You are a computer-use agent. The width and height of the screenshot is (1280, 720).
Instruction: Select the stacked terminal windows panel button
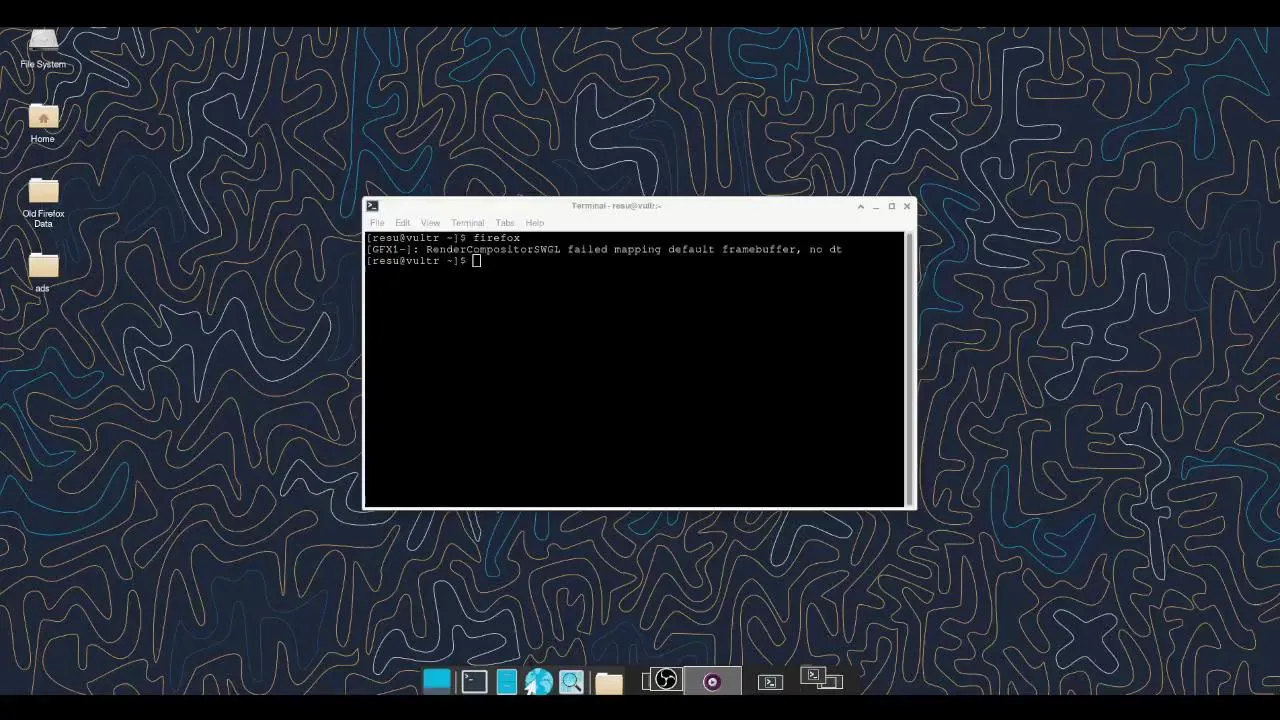click(822, 680)
